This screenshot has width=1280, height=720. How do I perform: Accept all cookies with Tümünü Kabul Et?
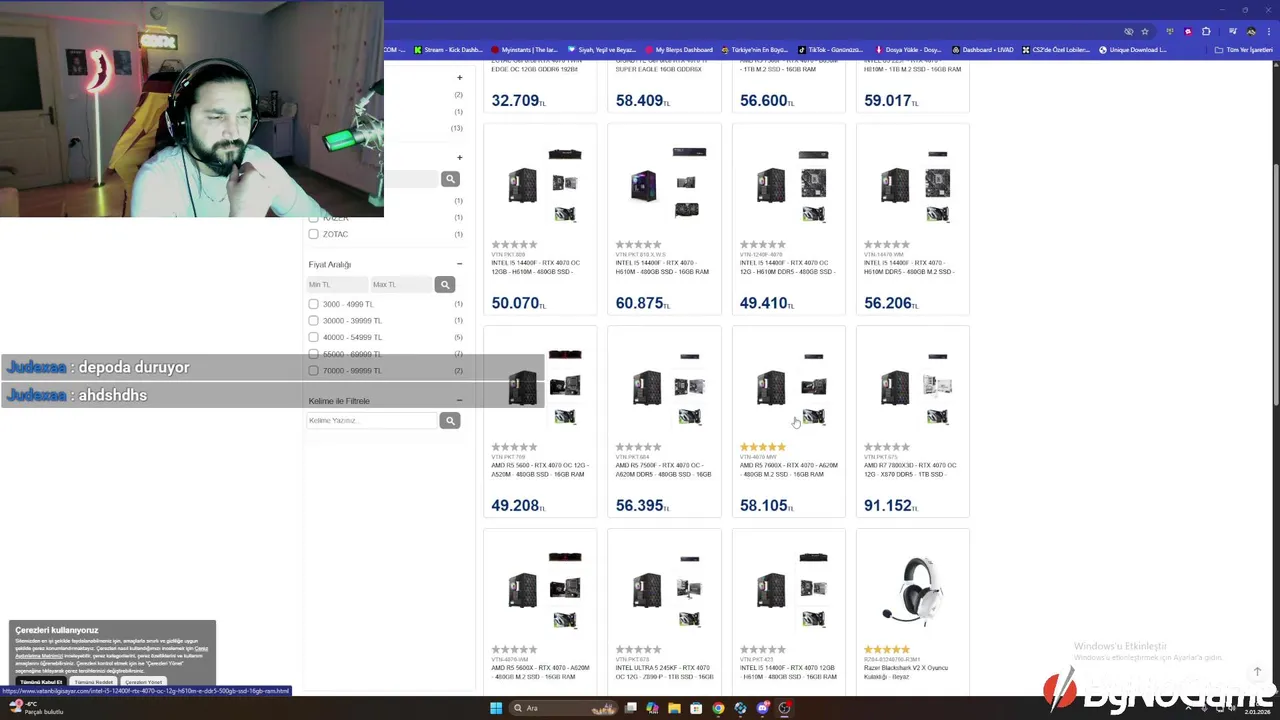coord(41,682)
